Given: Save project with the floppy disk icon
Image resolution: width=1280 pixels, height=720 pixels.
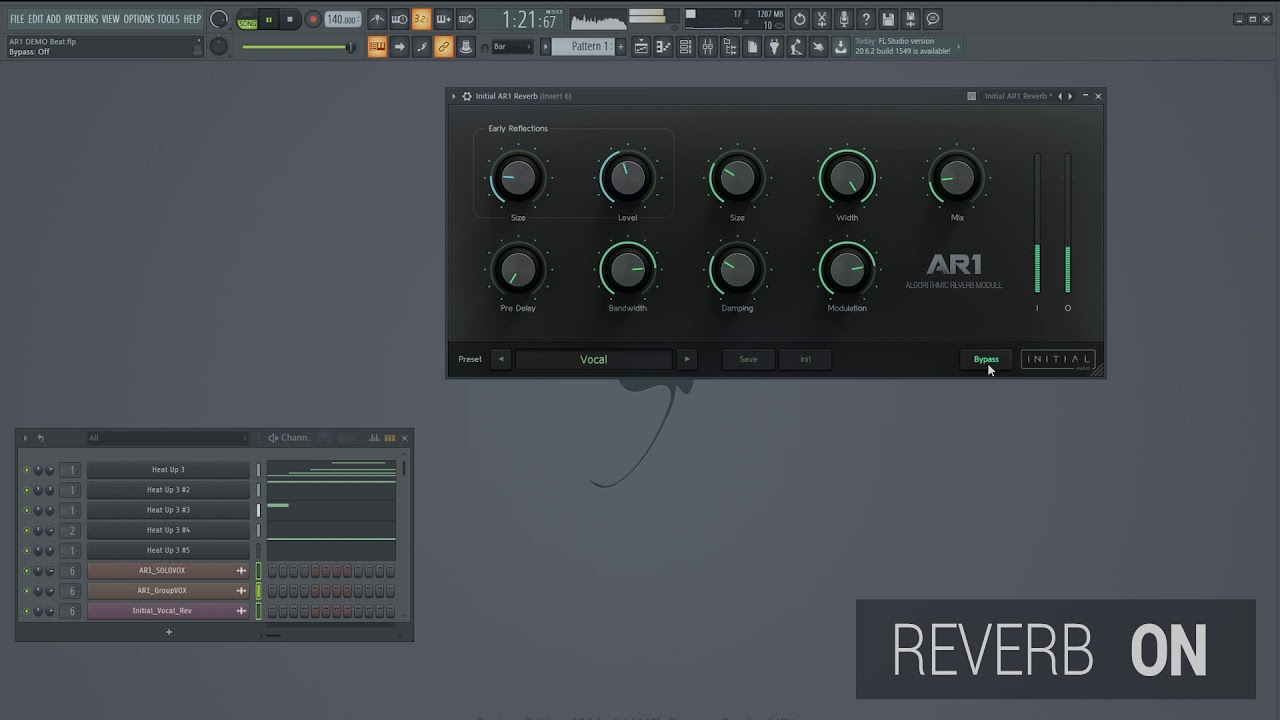Looking at the screenshot, I should click(888, 19).
